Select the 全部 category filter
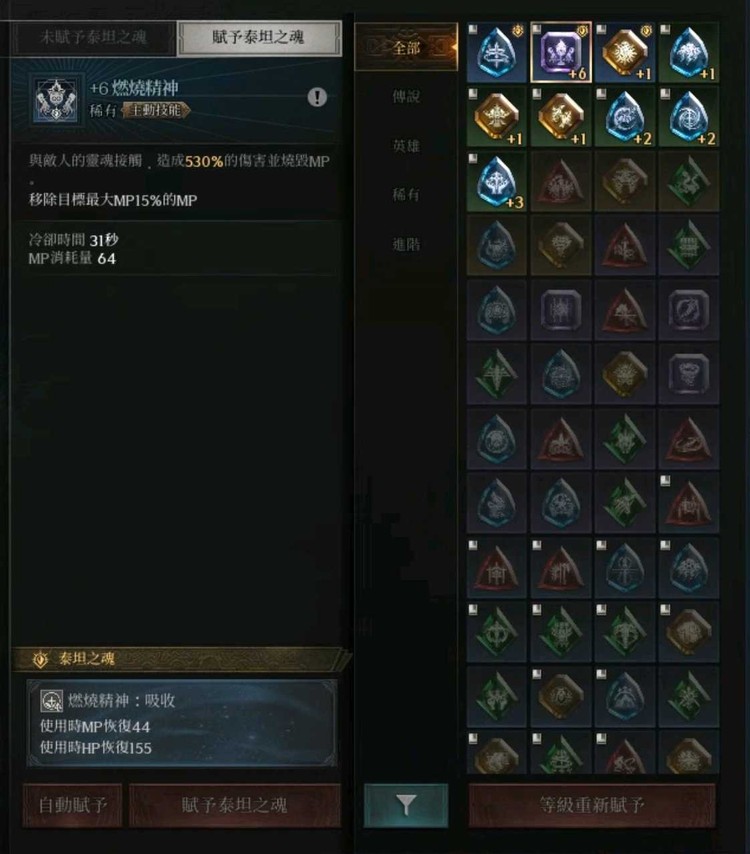This screenshot has height=854, width=750. (x=406, y=47)
